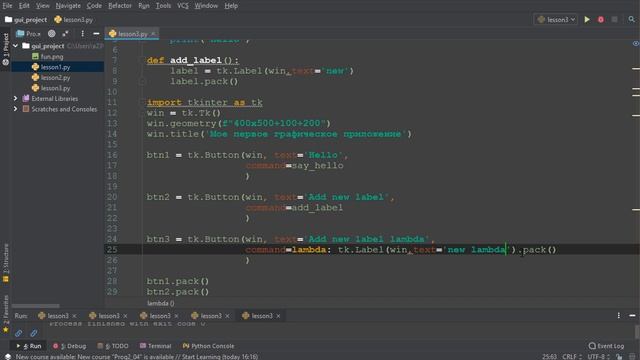The height and width of the screenshot is (360, 640).
Task: Hide the Project panel with minus icon
Action: 96,34
